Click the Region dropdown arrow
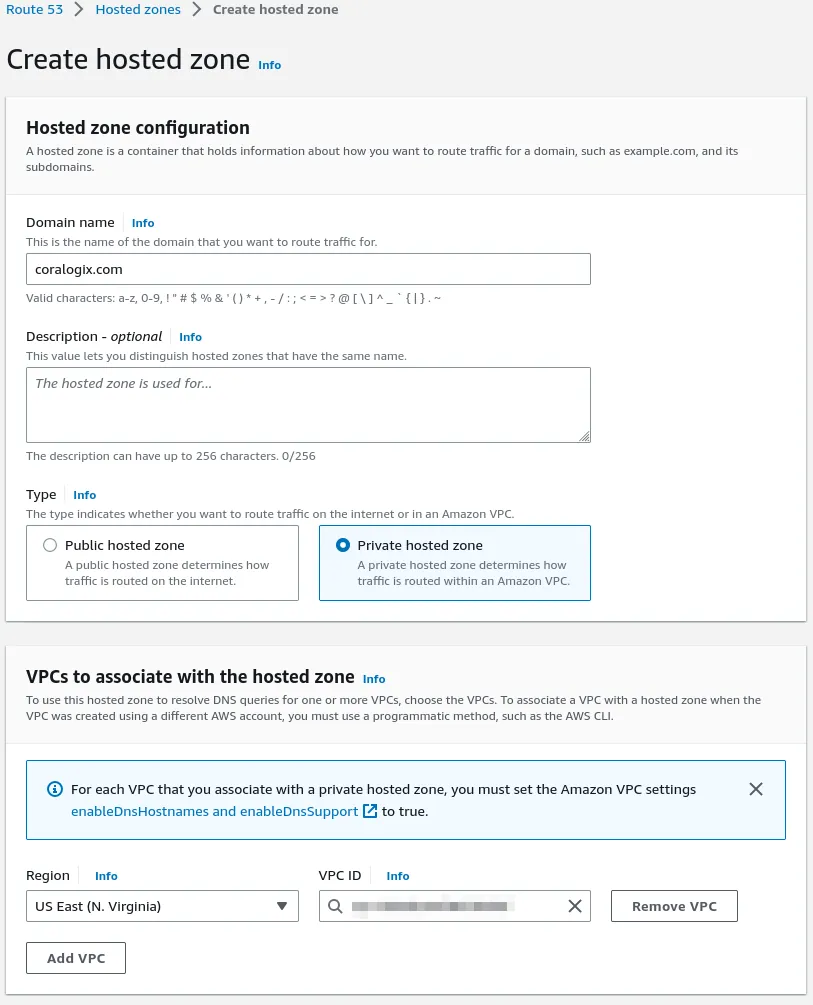Viewport: 813px width, 1005px height. pyautogui.click(x=282, y=906)
